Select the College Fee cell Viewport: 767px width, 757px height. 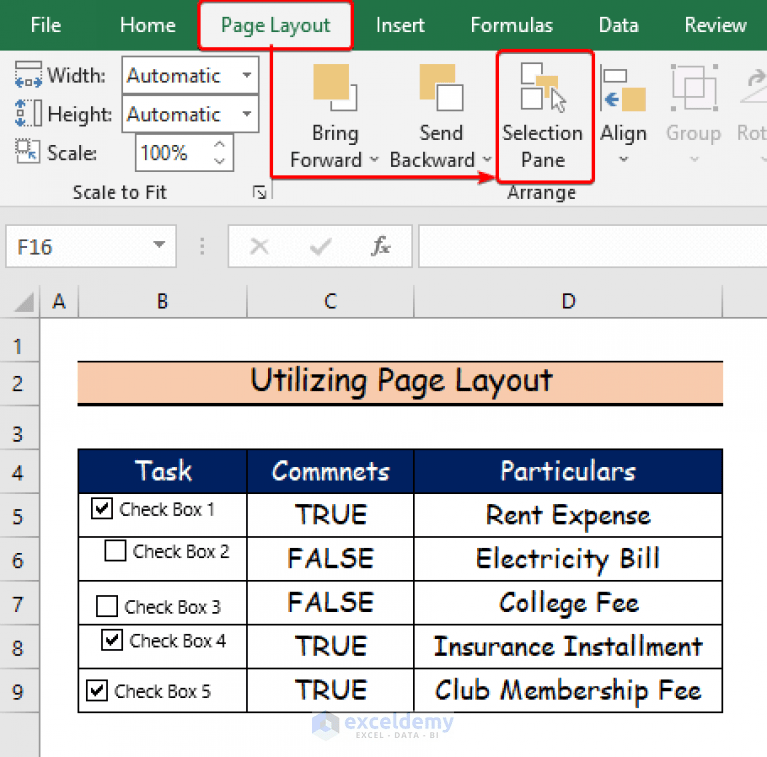pos(568,602)
